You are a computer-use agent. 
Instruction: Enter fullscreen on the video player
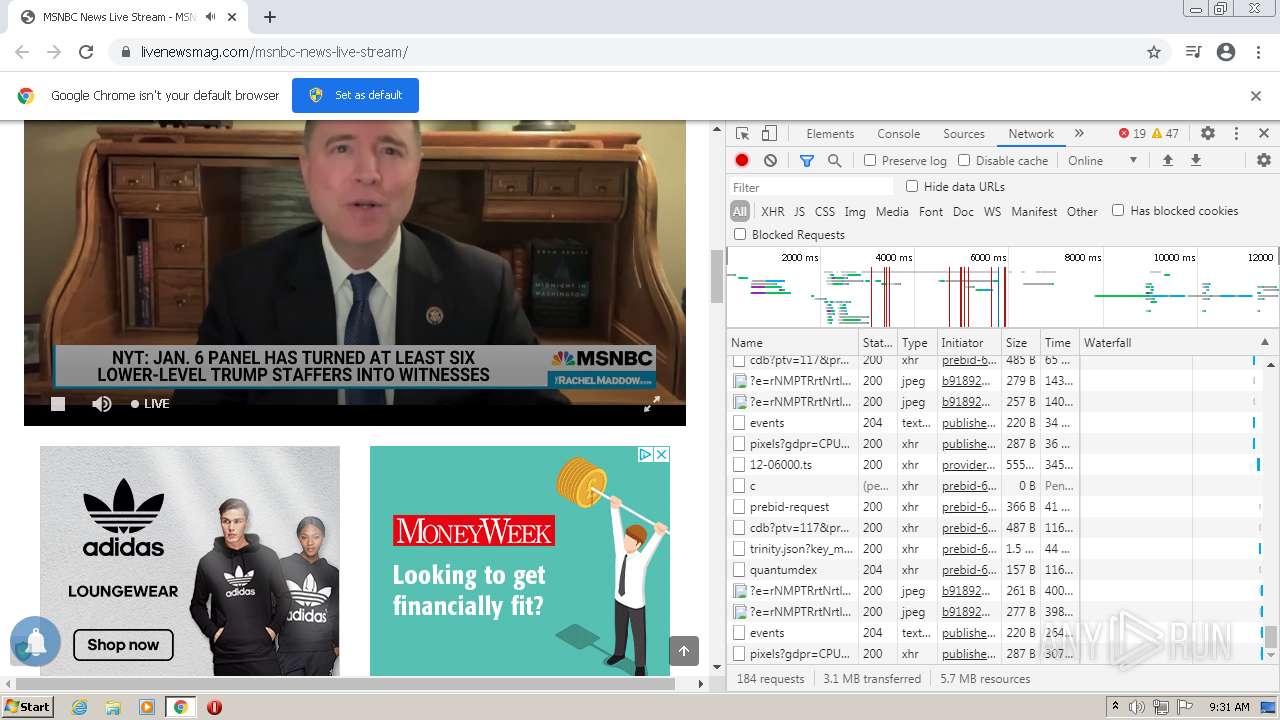pos(651,404)
